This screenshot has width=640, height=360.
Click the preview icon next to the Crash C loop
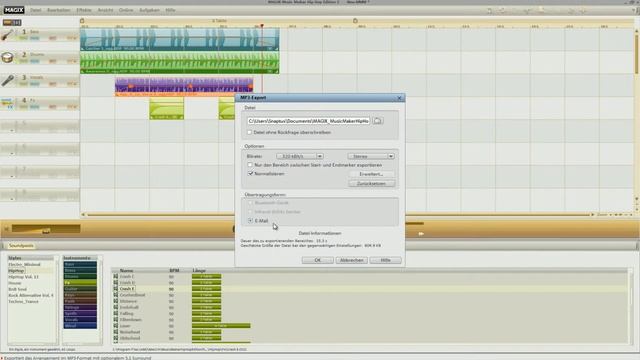[x=116, y=276]
